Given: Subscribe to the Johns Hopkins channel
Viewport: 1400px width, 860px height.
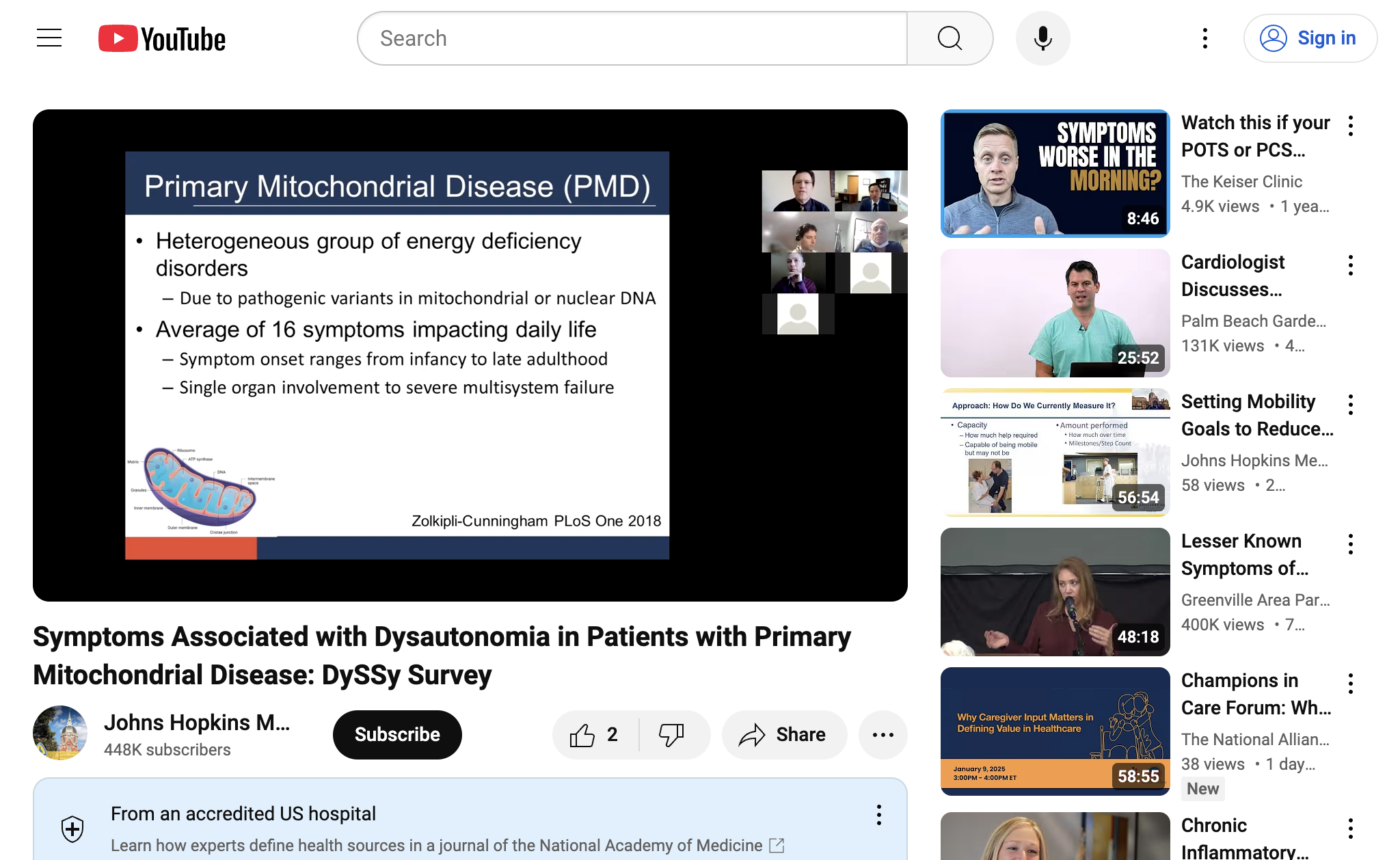Looking at the screenshot, I should (x=397, y=734).
